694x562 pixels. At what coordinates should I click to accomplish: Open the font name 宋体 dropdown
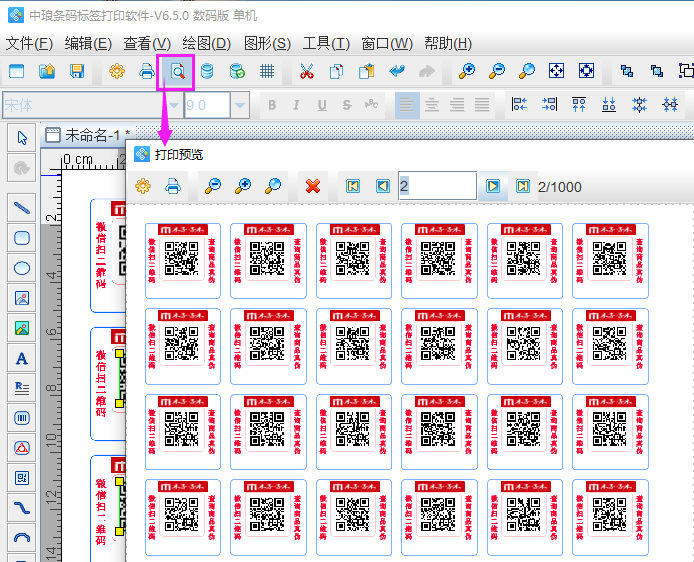click(174, 105)
